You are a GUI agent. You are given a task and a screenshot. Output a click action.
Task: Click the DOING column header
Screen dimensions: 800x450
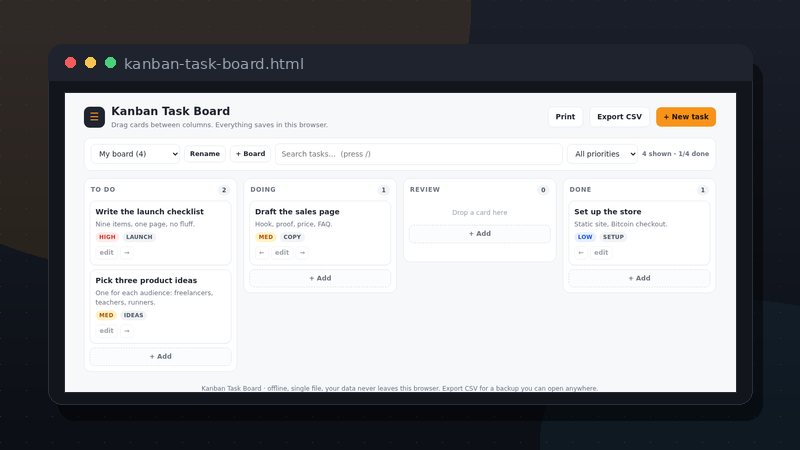[263, 189]
